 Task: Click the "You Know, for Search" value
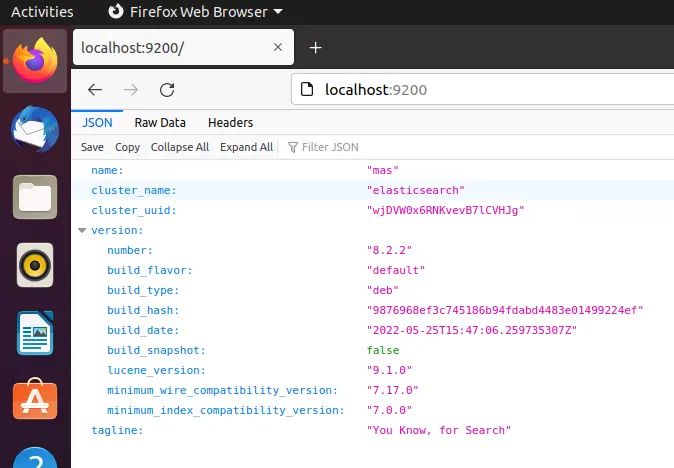(x=439, y=430)
